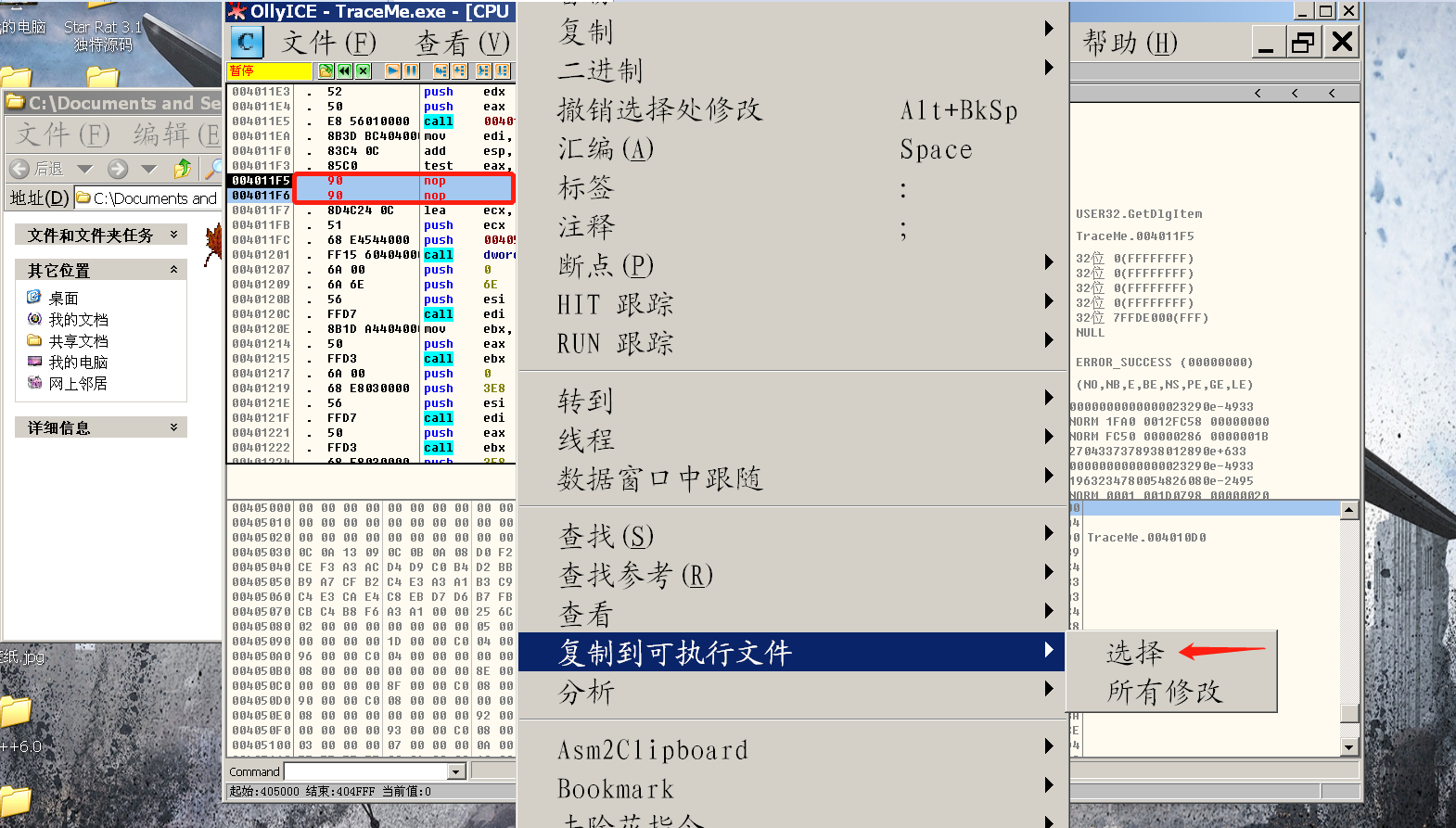Open the HIT 跟踪 menu entry
This screenshot has width=1456, height=828.
[791, 303]
